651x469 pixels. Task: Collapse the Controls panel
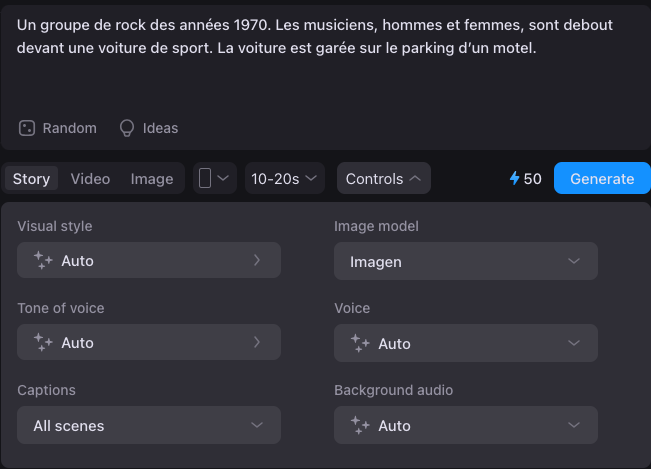[384, 179]
